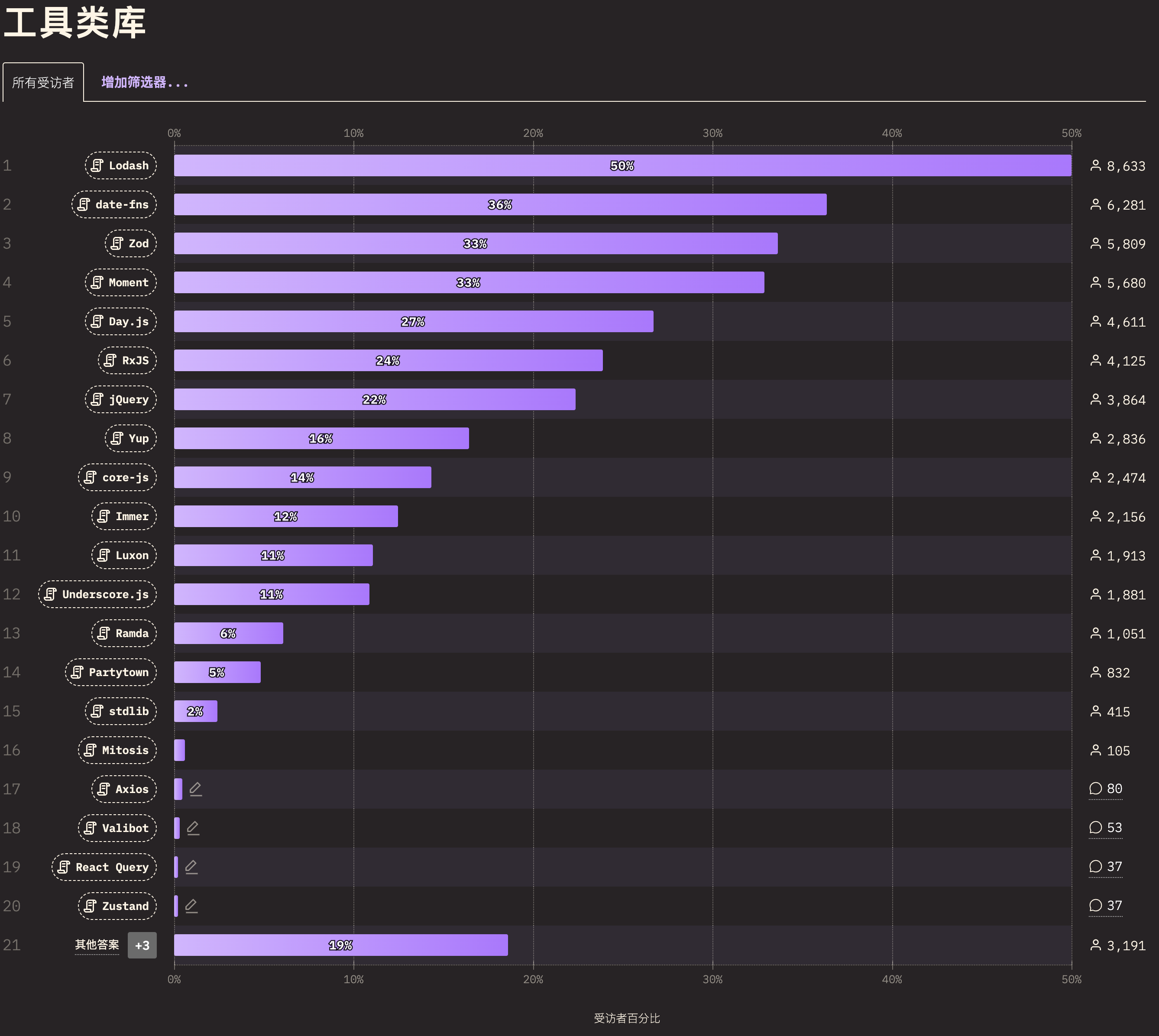Click the jQuery respondent count 3,864
Image resolution: width=1159 pixels, height=1036 pixels.
coord(1117,400)
